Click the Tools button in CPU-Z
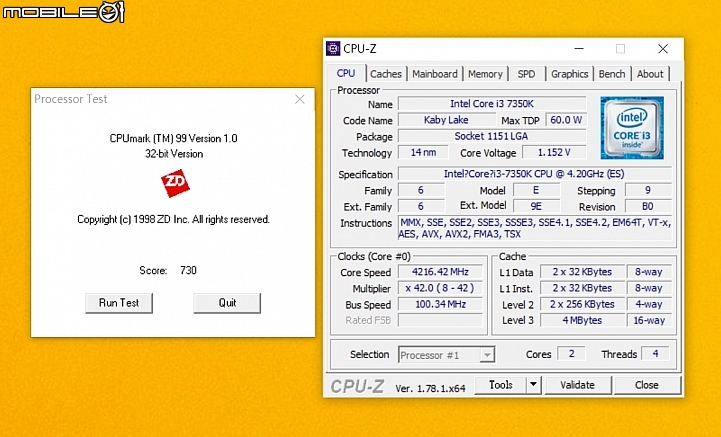Viewport: 721px width, 437px height. [x=500, y=385]
